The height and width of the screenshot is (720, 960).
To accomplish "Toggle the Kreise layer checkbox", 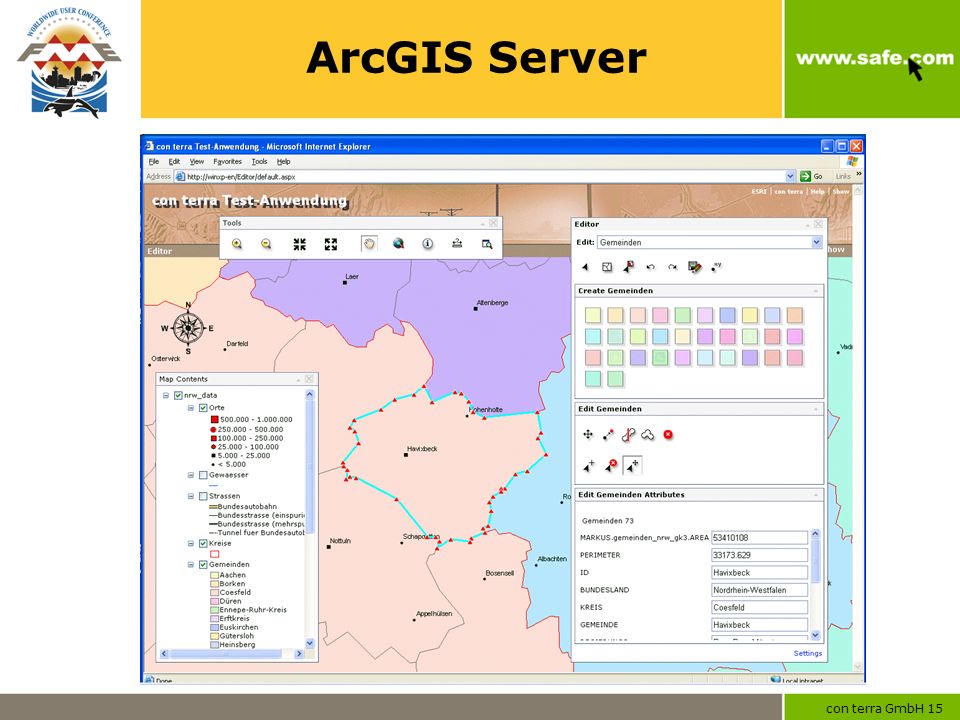I will coord(203,543).
